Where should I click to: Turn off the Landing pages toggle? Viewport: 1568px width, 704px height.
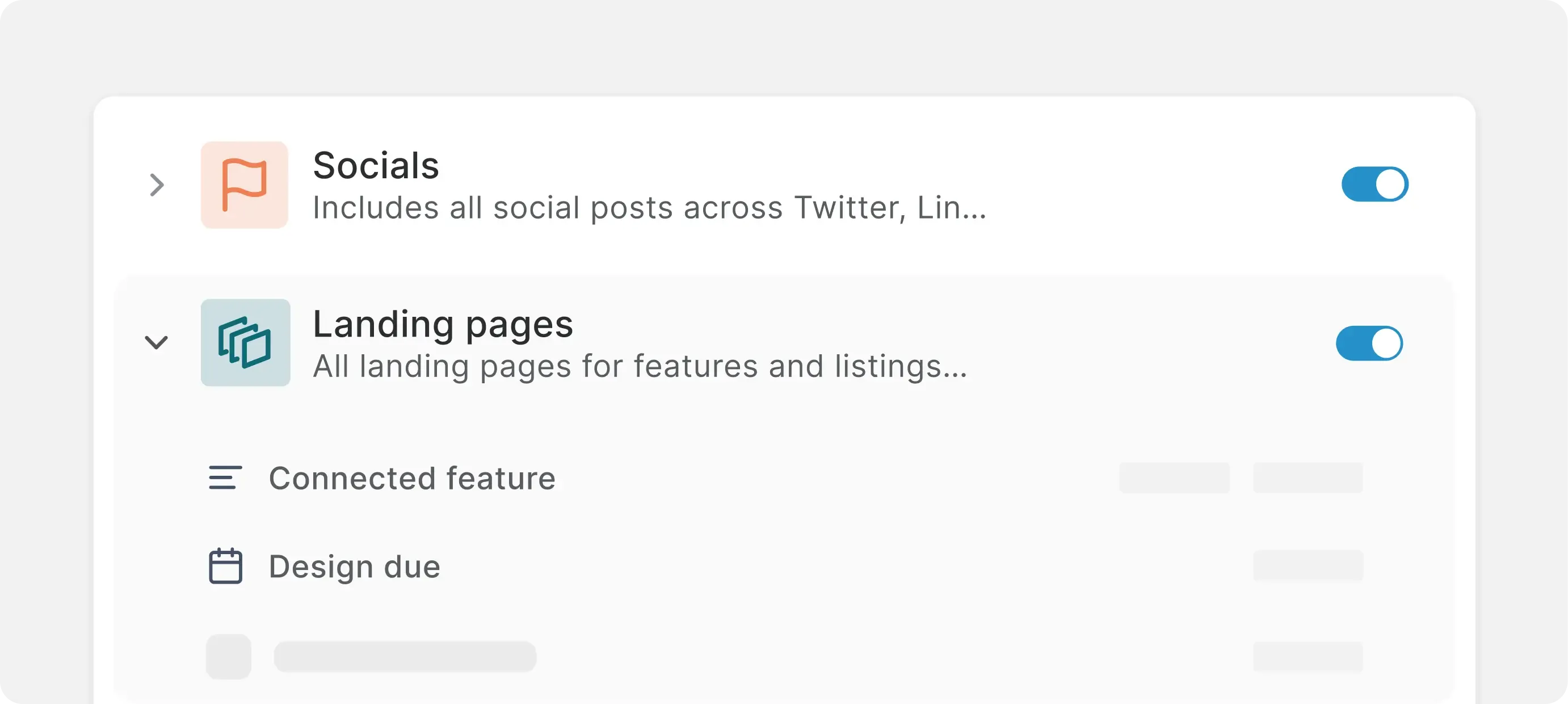click(1369, 343)
